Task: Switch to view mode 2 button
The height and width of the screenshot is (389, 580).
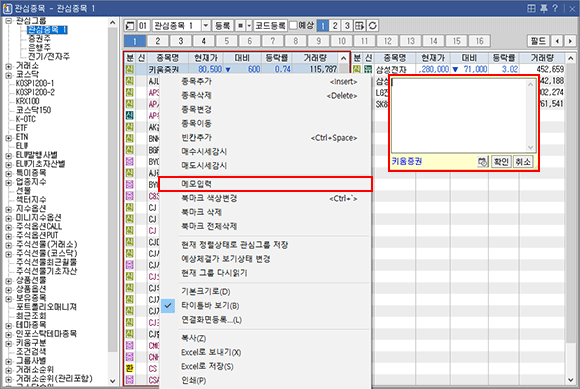Action: 335,26
